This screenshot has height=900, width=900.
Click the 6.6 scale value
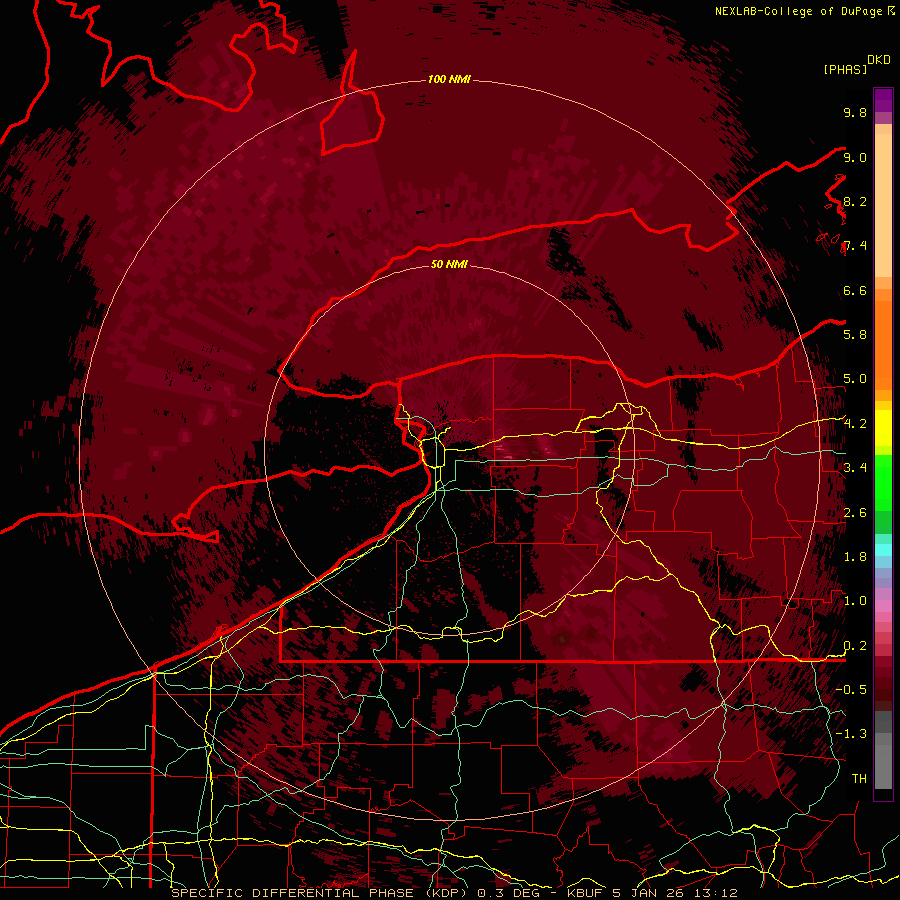855,290
